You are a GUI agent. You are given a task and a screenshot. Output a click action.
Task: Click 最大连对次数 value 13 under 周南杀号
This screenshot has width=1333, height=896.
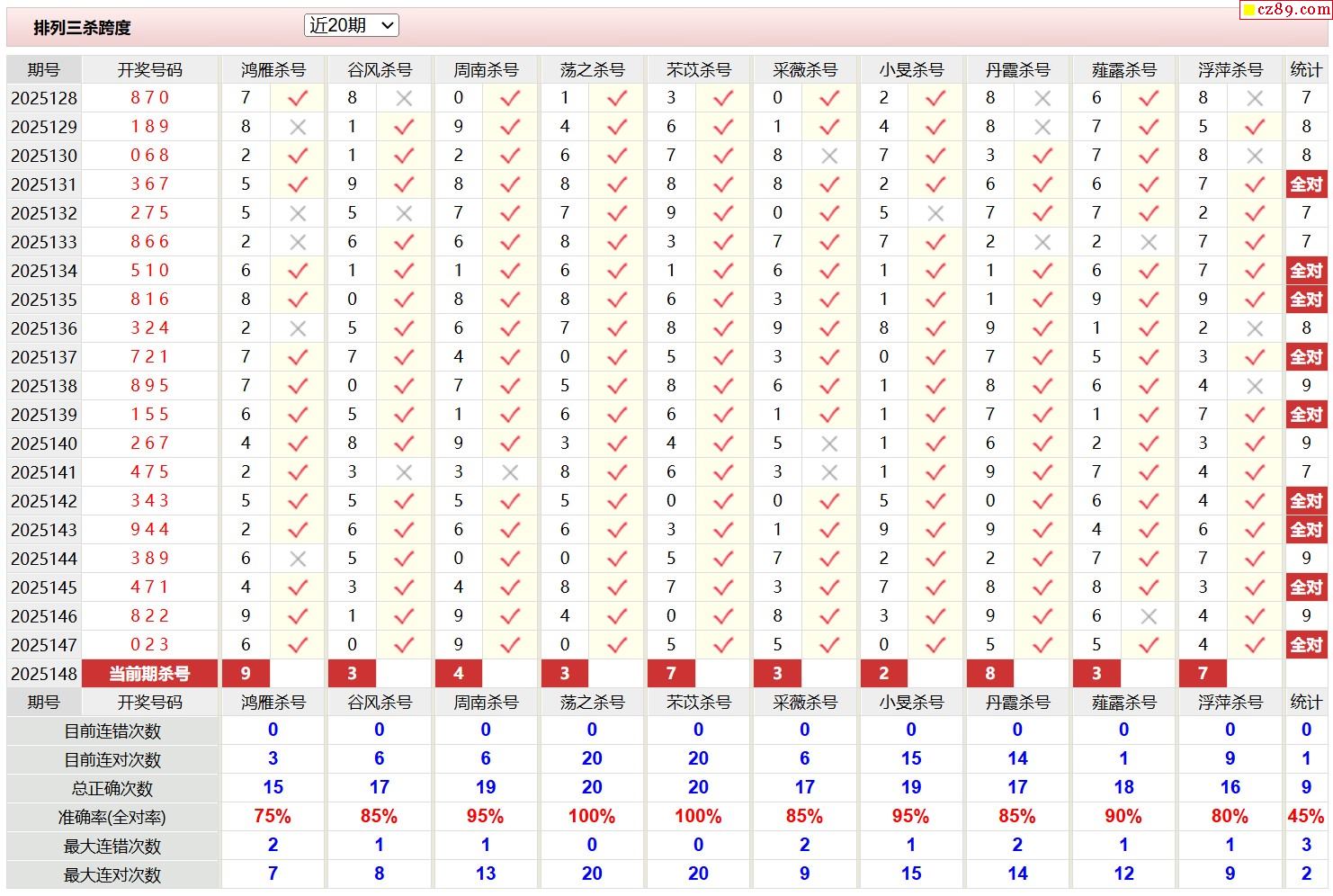[486, 874]
